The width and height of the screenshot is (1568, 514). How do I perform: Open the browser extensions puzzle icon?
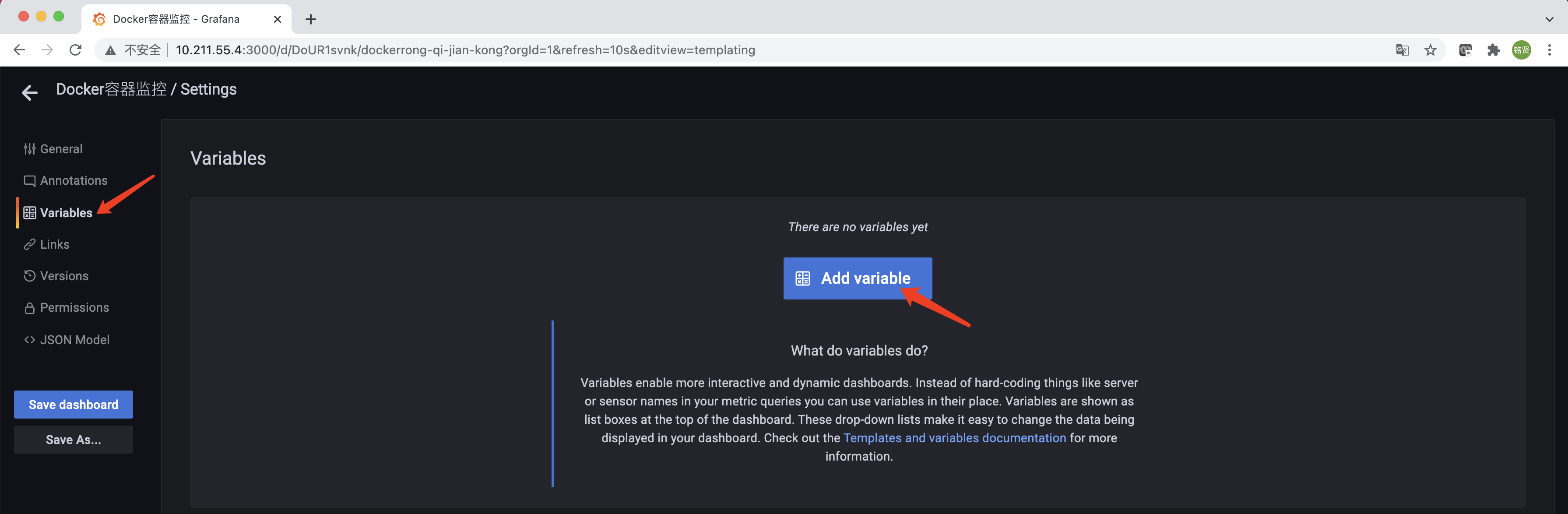pos(1493,50)
